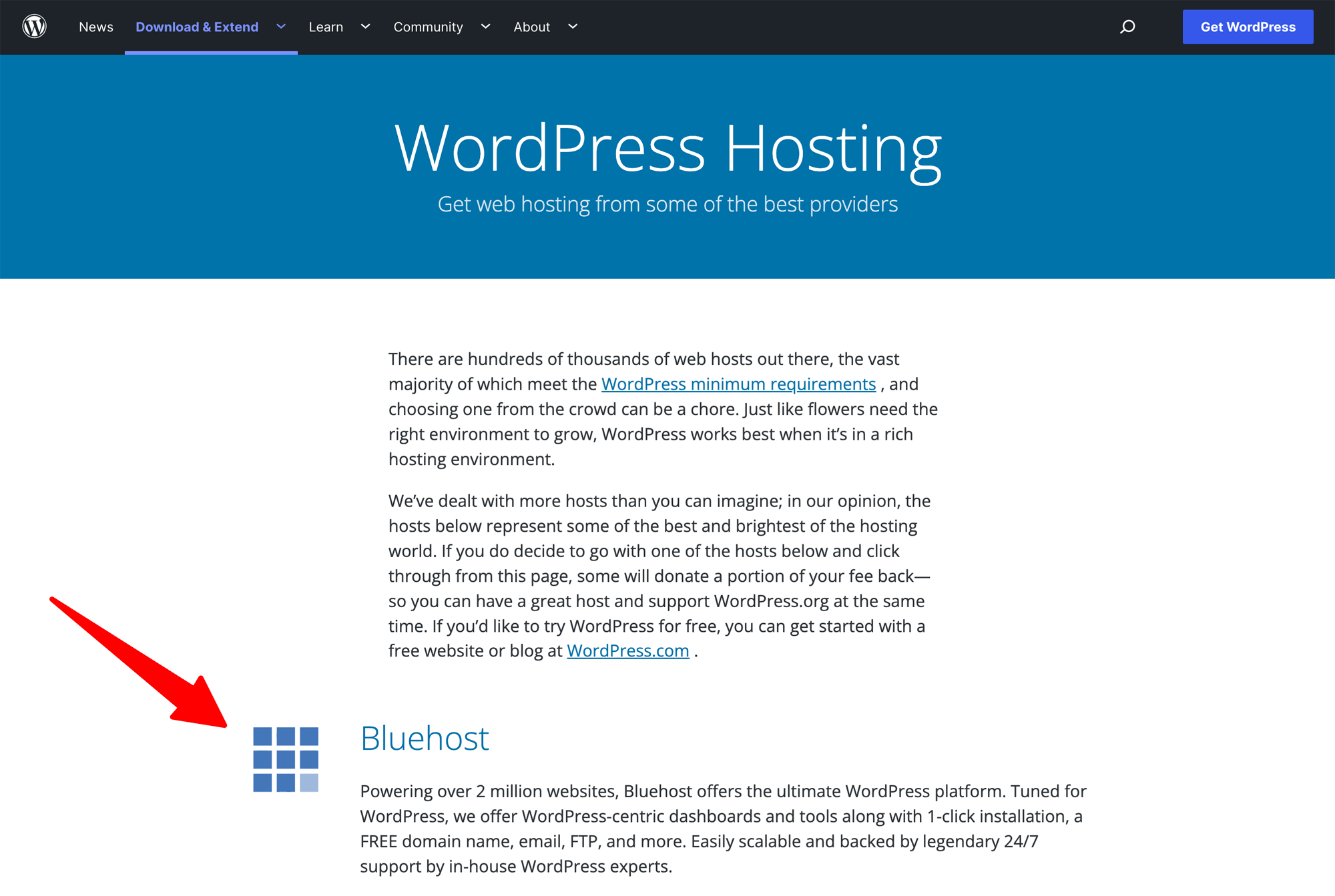Click the Get WordPress button
This screenshot has height=896, width=1335.
pyautogui.click(x=1248, y=27)
